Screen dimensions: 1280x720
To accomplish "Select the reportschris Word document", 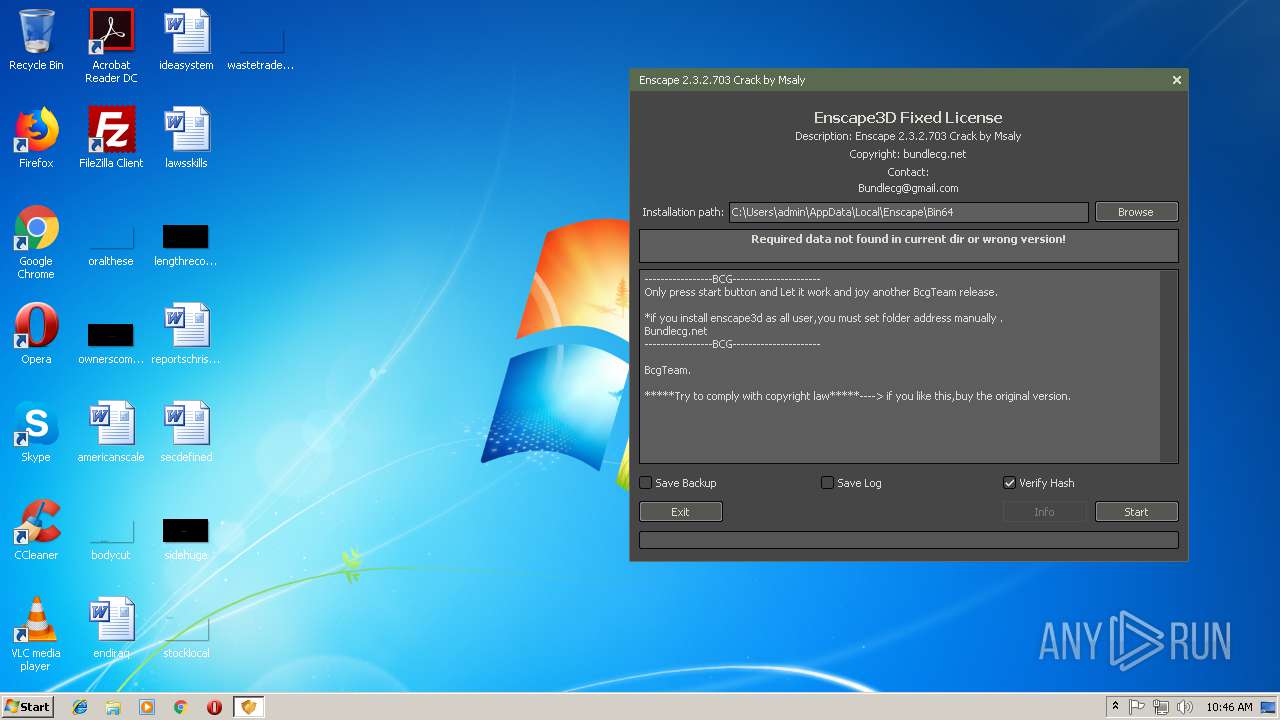I will pos(186,334).
